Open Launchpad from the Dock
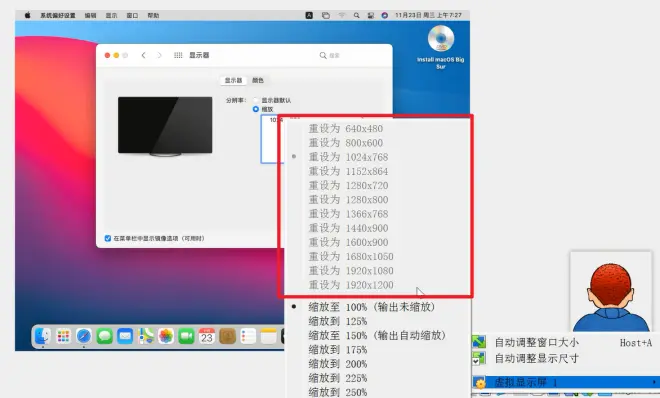 (x=63, y=336)
